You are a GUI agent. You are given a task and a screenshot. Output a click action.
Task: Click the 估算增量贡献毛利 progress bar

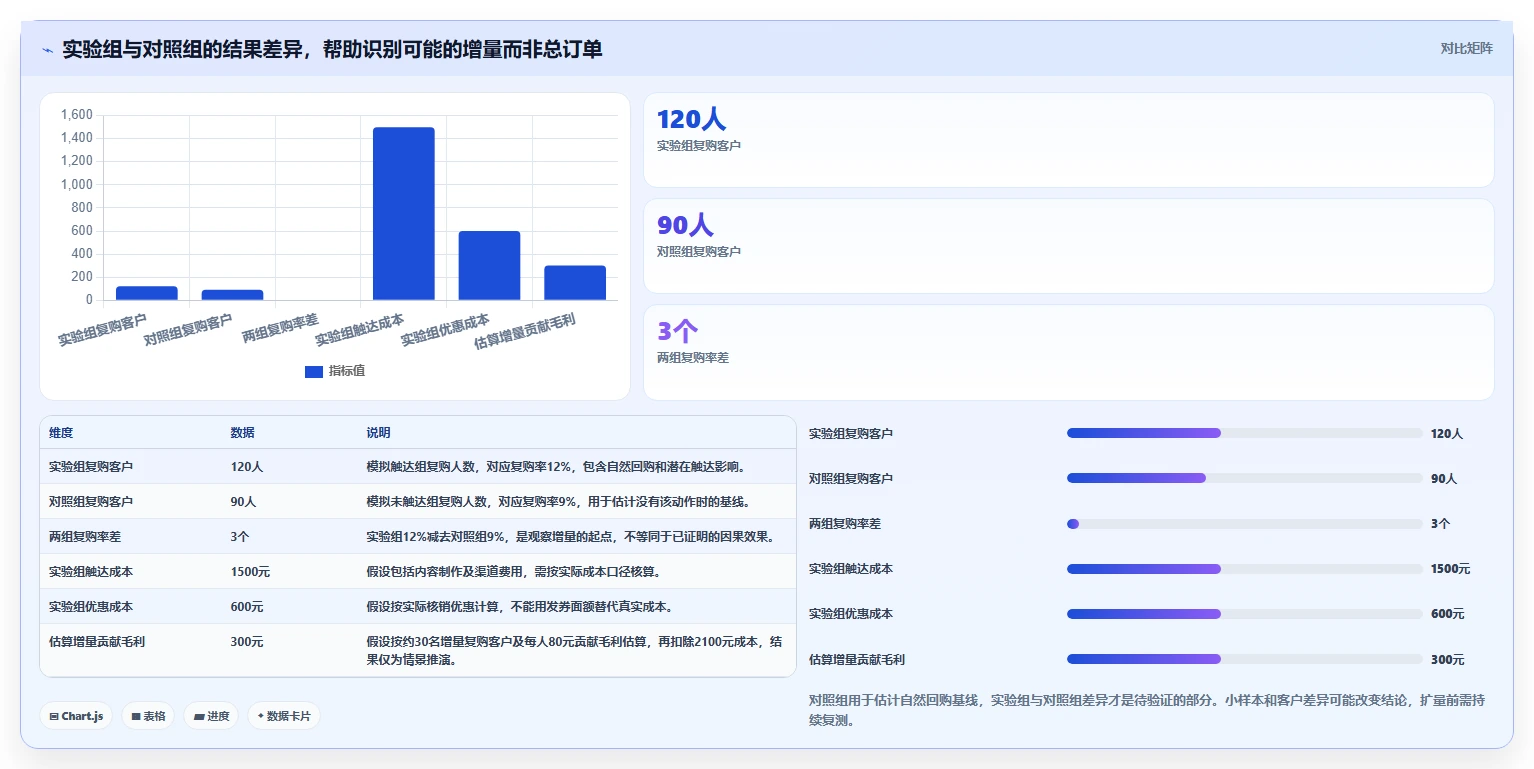click(x=1244, y=659)
